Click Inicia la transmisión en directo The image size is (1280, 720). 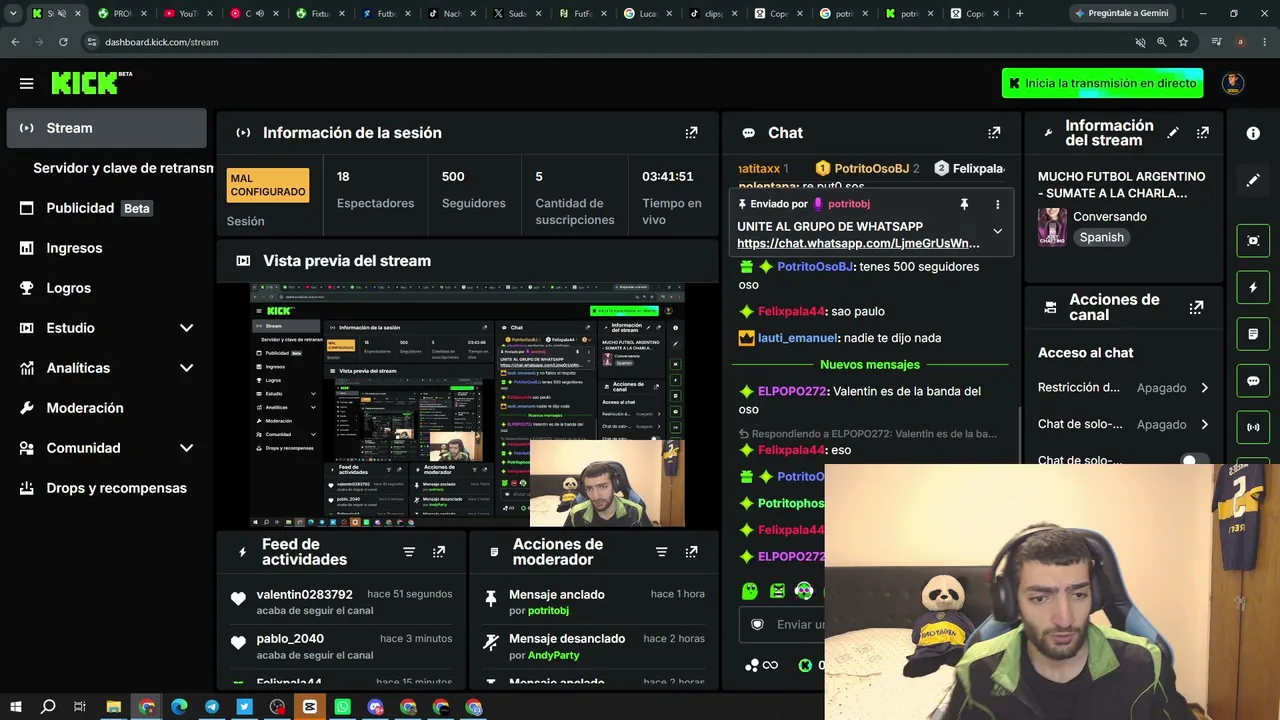point(1102,83)
